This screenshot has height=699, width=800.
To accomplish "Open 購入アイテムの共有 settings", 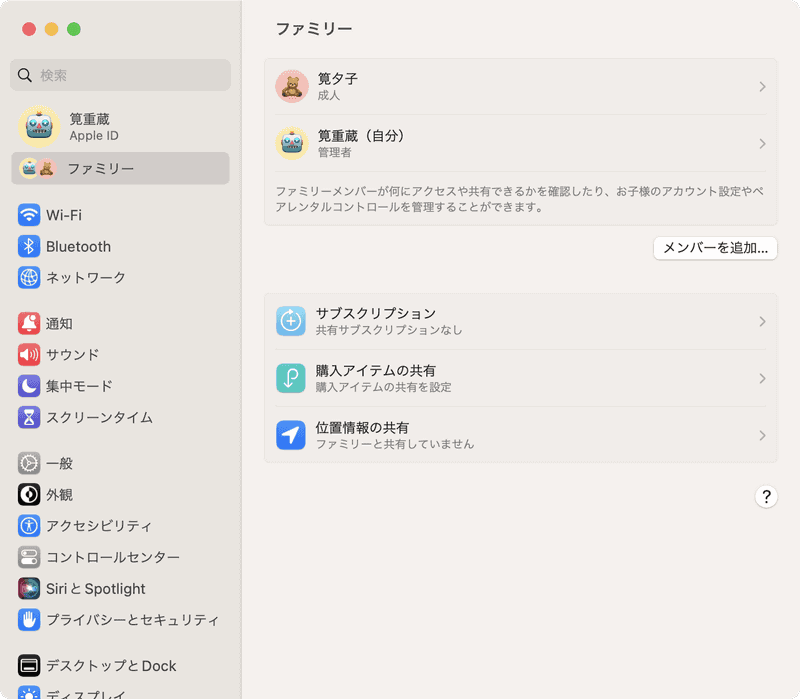I will point(520,378).
